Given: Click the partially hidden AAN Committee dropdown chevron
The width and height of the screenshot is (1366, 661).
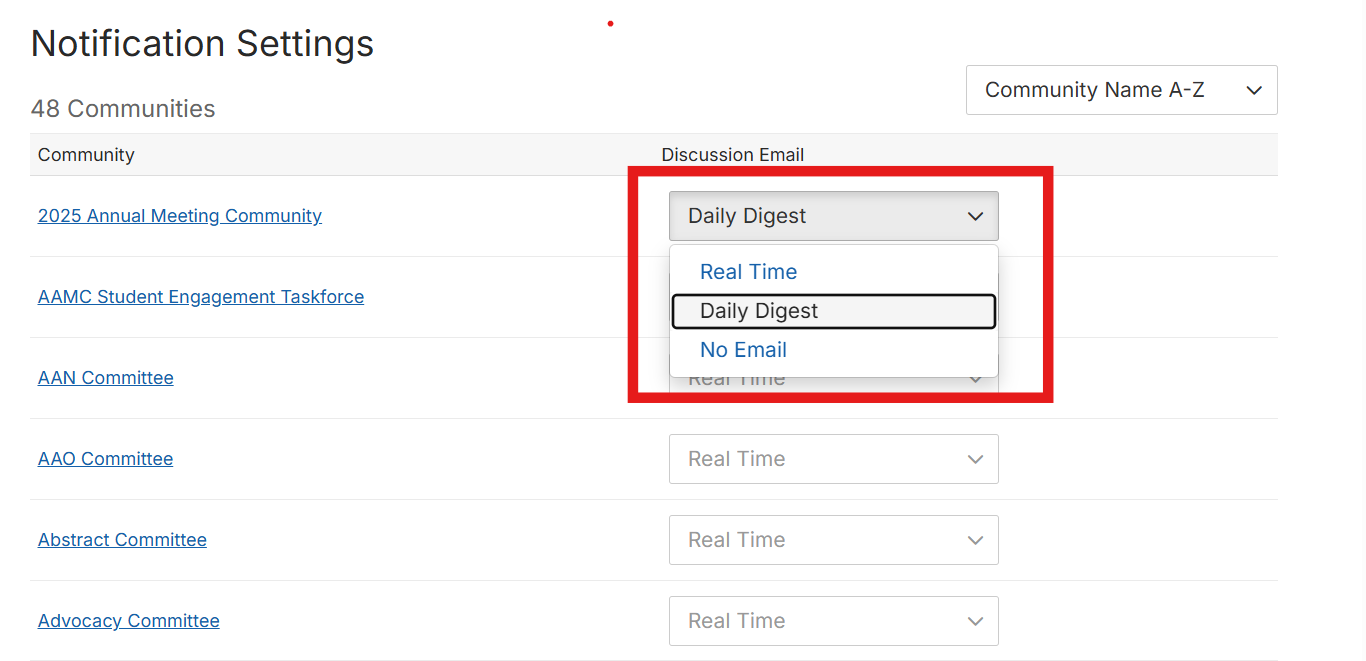Looking at the screenshot, I should tap(975, 381).
